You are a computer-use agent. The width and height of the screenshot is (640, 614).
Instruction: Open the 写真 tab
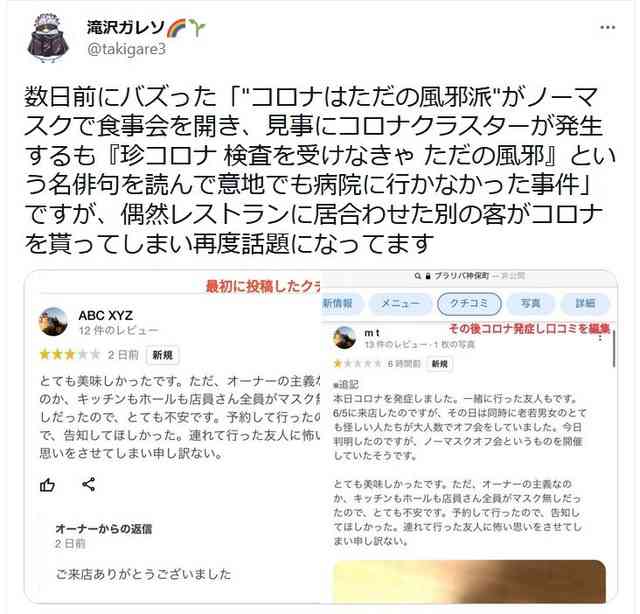tap(530, 303)
